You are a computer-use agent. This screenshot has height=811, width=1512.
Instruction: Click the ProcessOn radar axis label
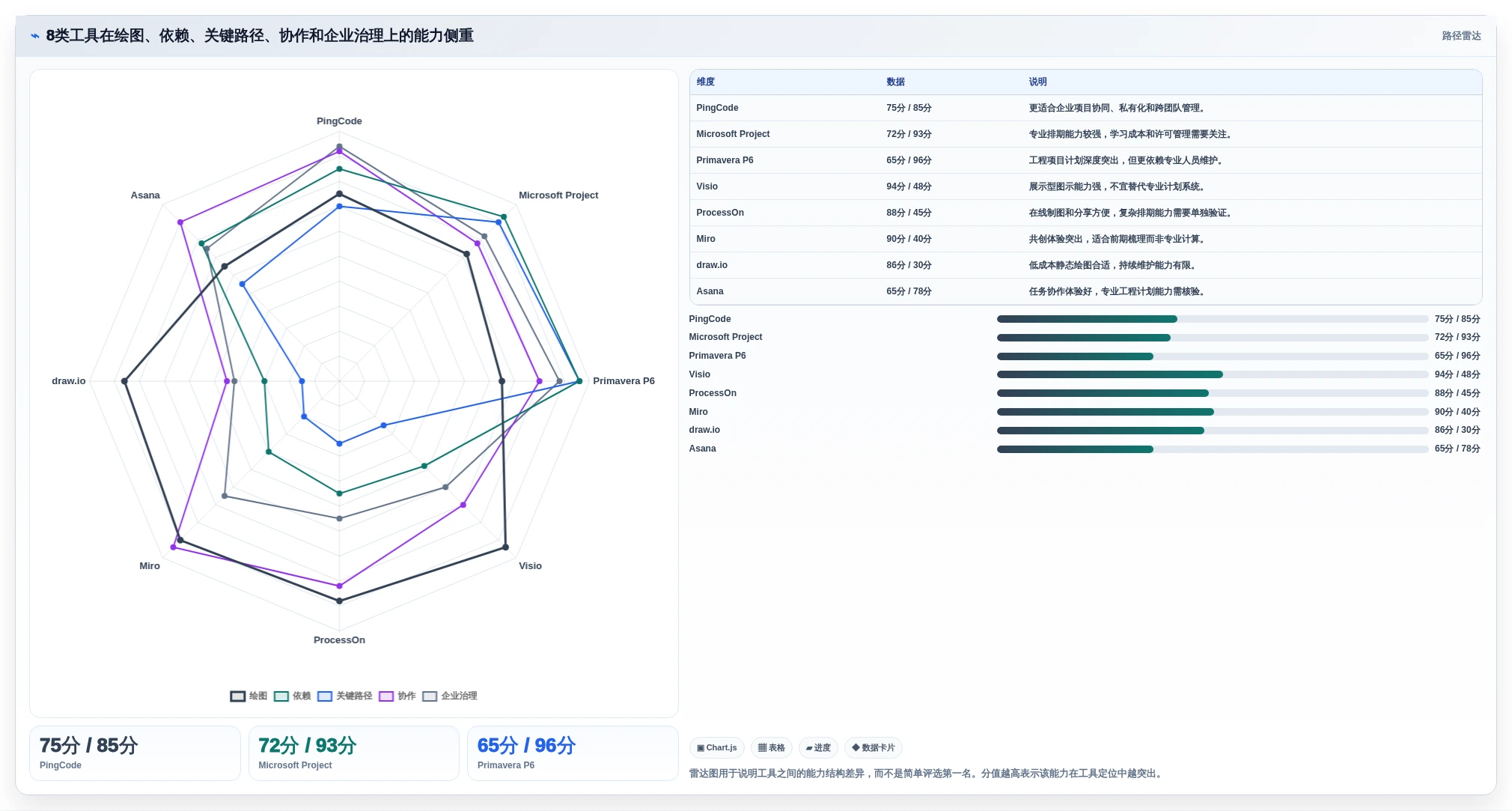[339, 640]
